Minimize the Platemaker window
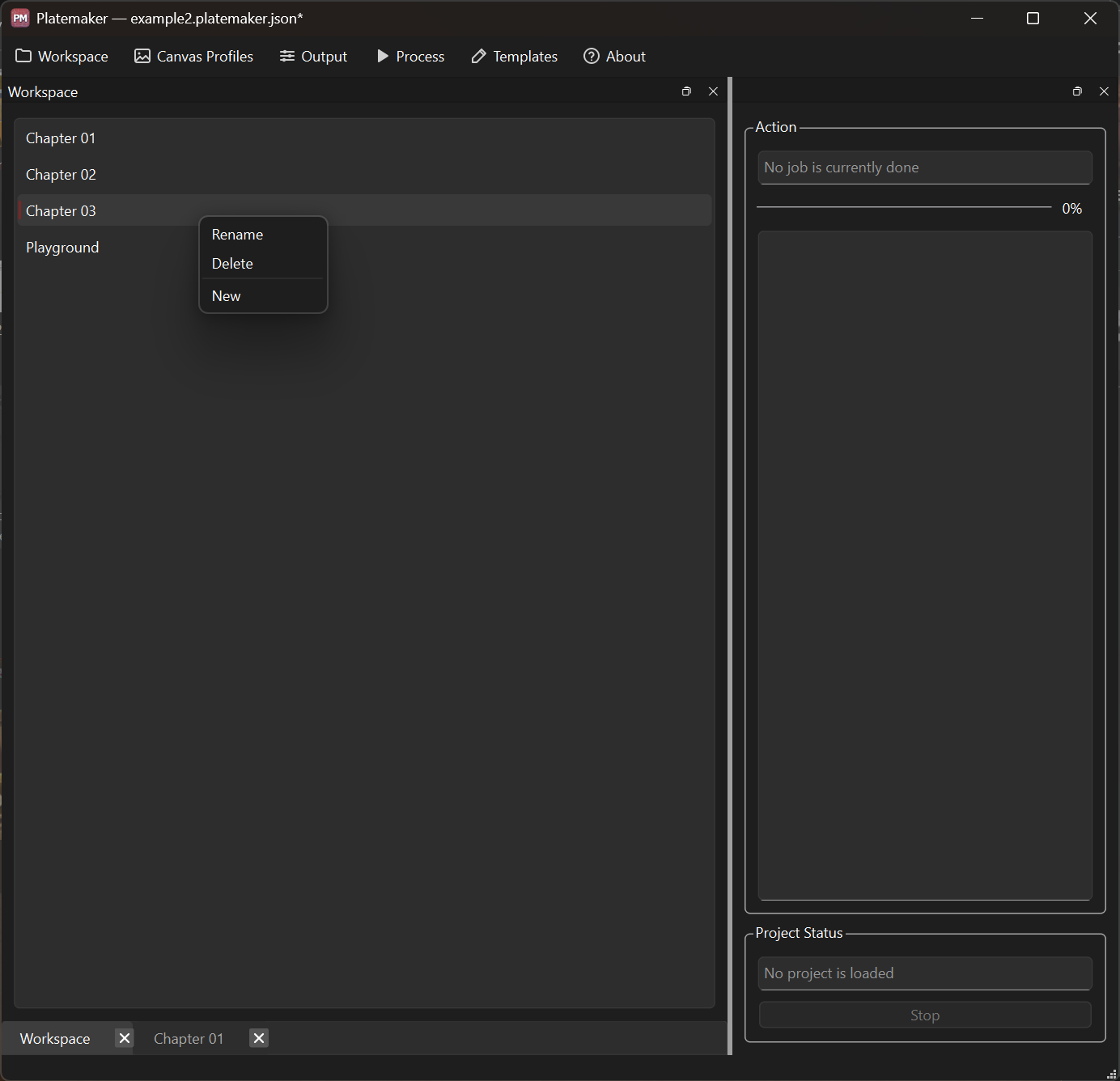1120x1081 pixels. pyautogui.click(x=977, y=18)
